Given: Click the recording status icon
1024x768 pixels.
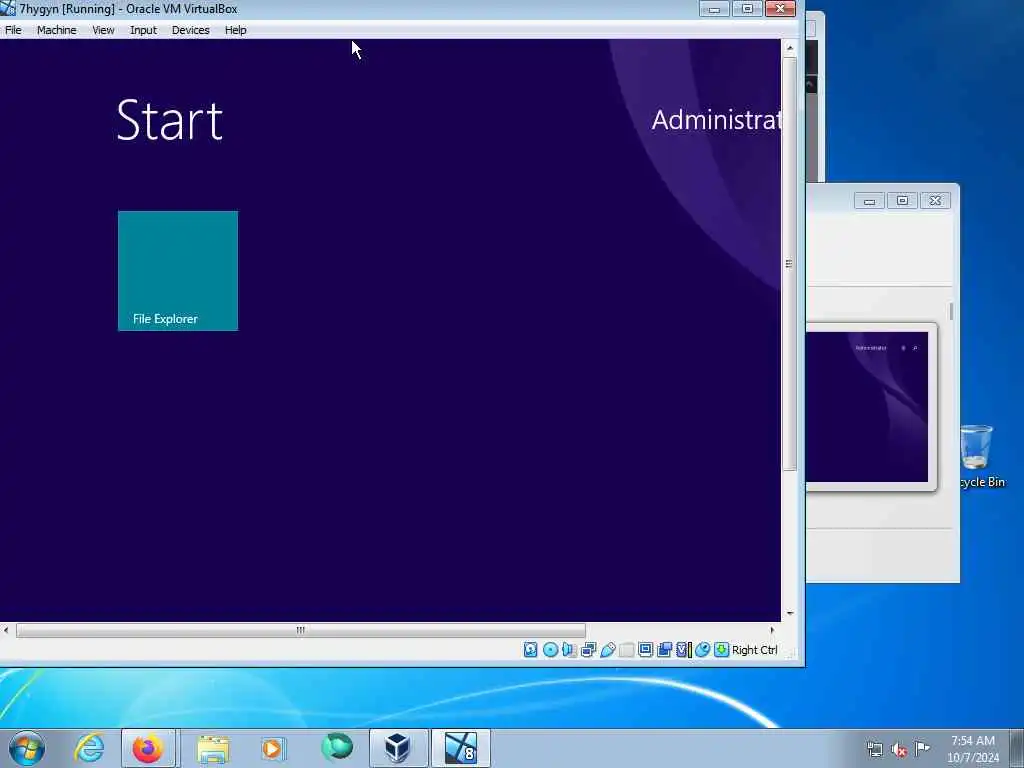Looking at the screenshot, I should pos(665,650).
